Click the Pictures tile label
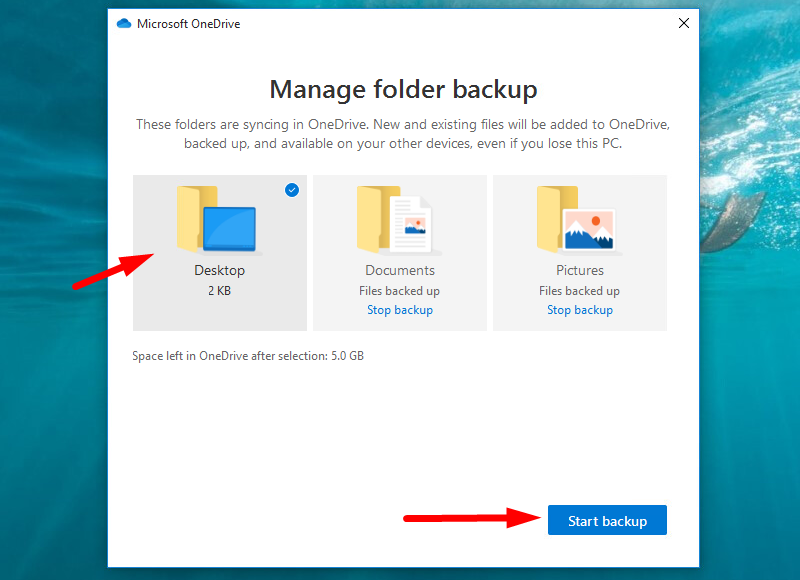This screenshot has height=580, width=800. [x=579, y=270]
